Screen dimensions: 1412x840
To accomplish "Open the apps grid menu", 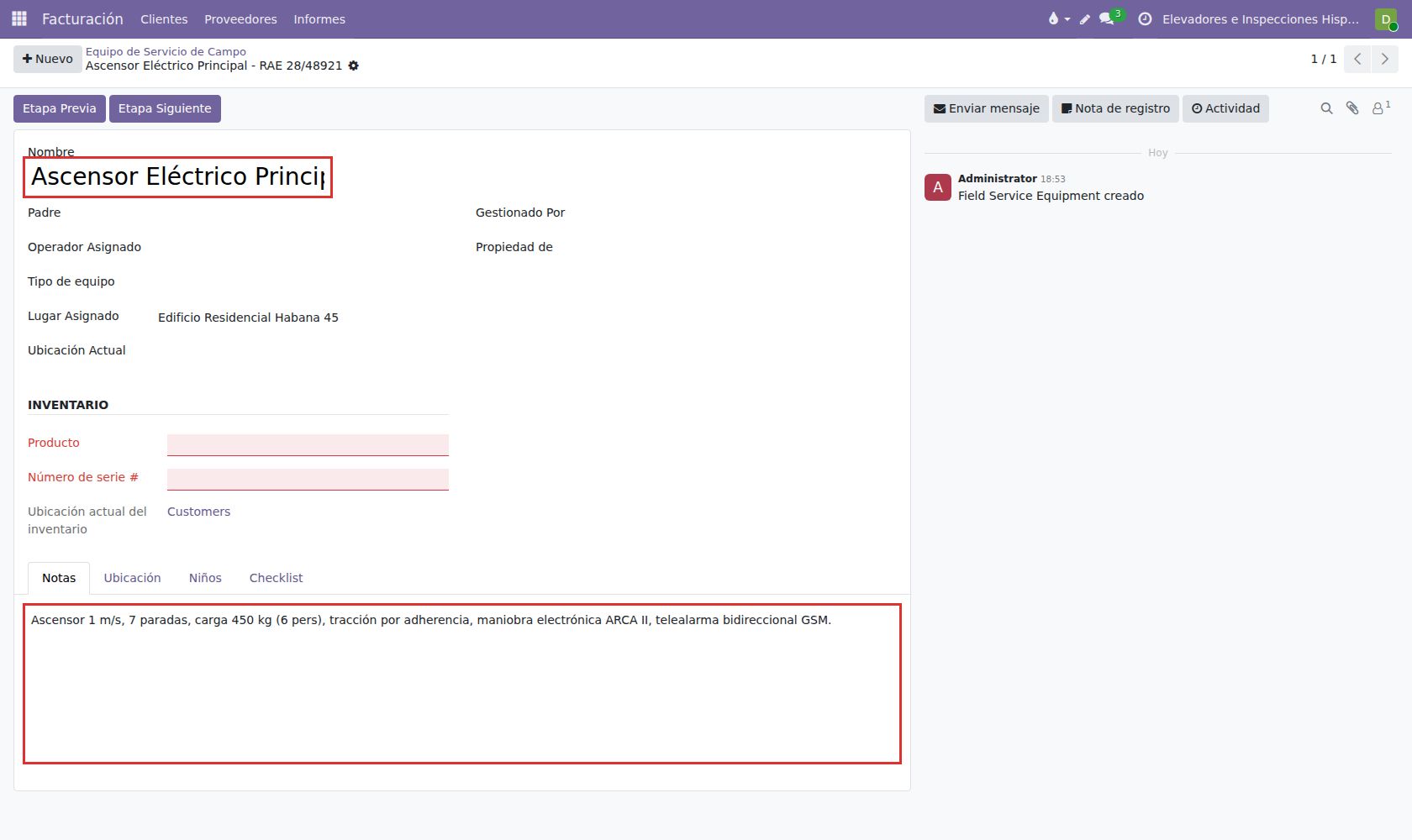I will point(19,18).
